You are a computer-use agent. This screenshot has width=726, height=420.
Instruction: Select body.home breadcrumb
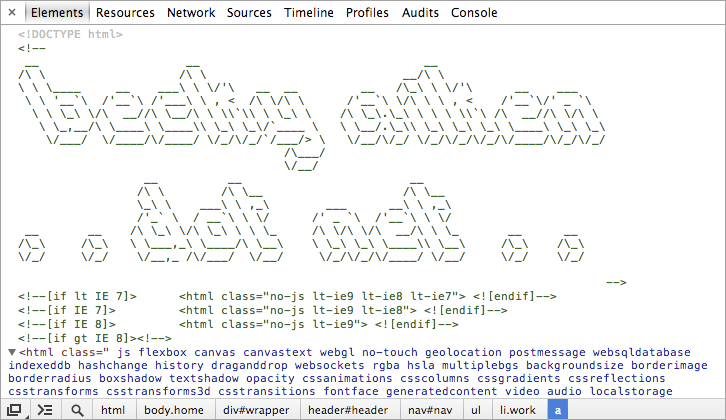click(x=174, y=410)
